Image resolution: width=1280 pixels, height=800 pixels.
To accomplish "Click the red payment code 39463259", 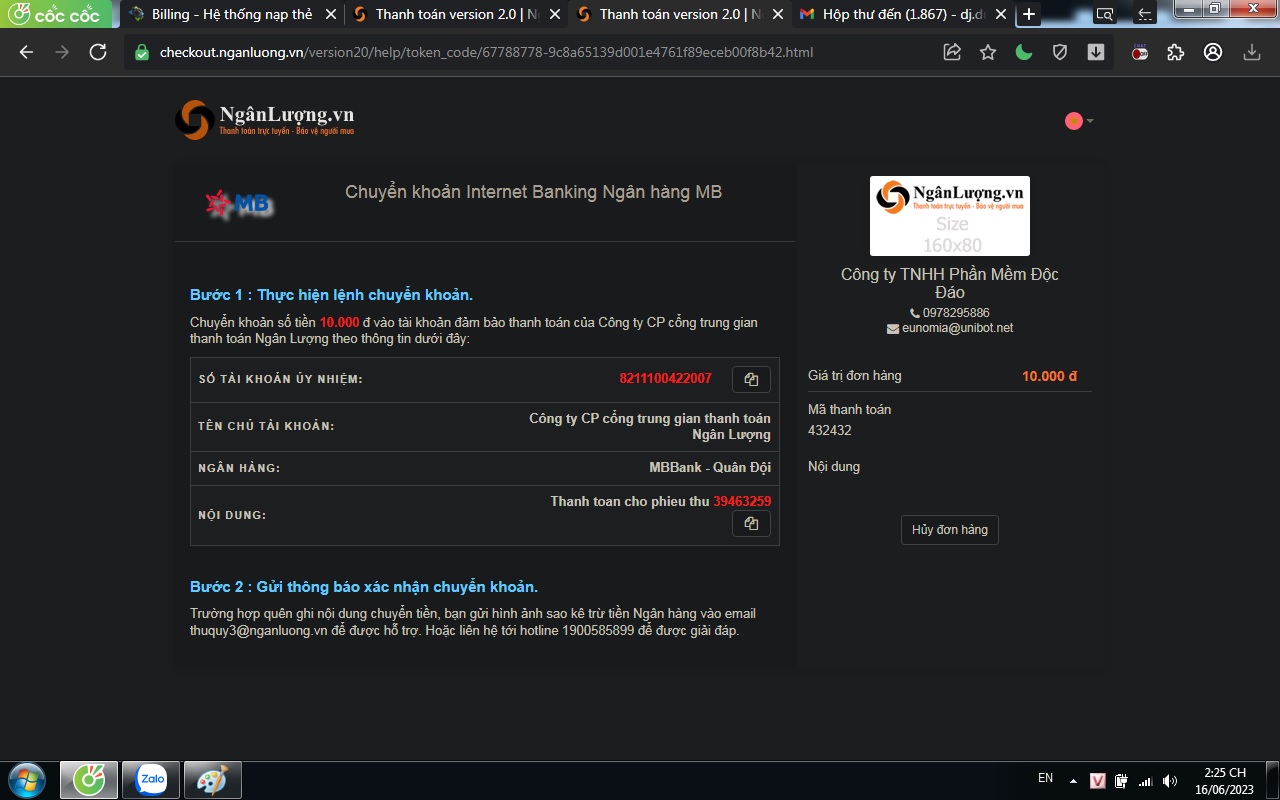I will (742, 501).
